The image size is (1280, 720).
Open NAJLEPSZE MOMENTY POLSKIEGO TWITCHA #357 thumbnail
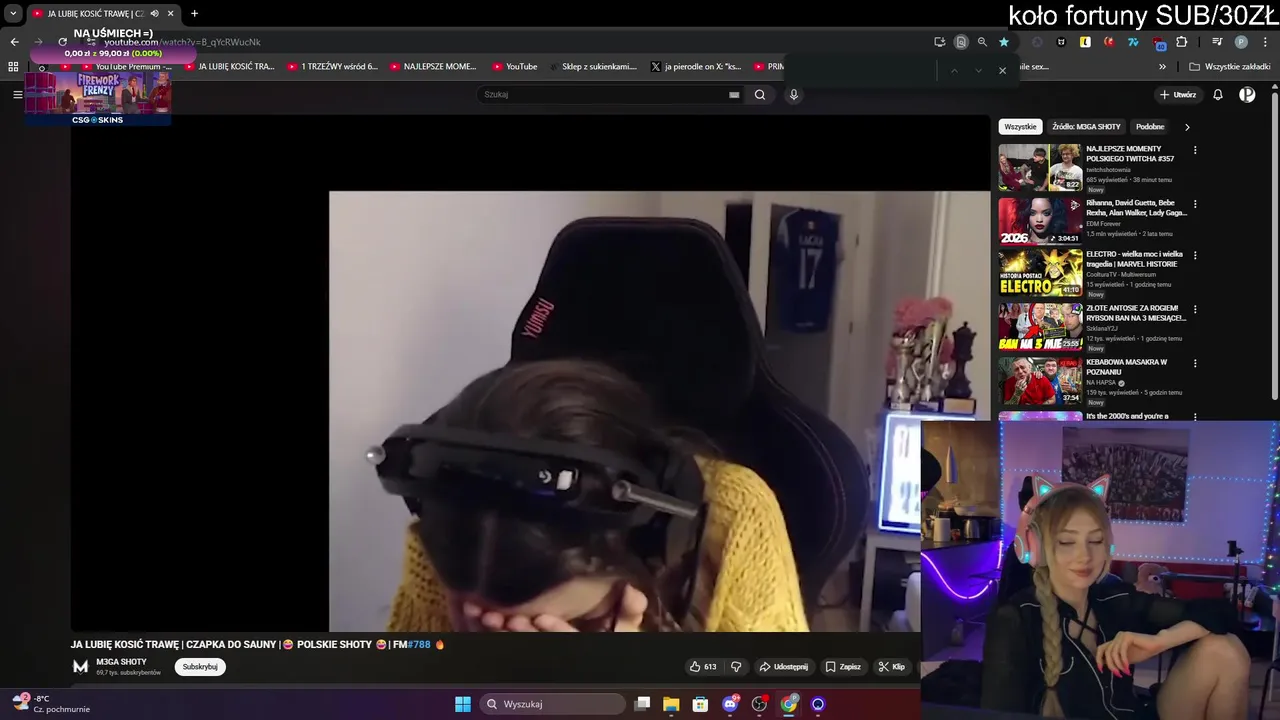(x=1040, y=167)
